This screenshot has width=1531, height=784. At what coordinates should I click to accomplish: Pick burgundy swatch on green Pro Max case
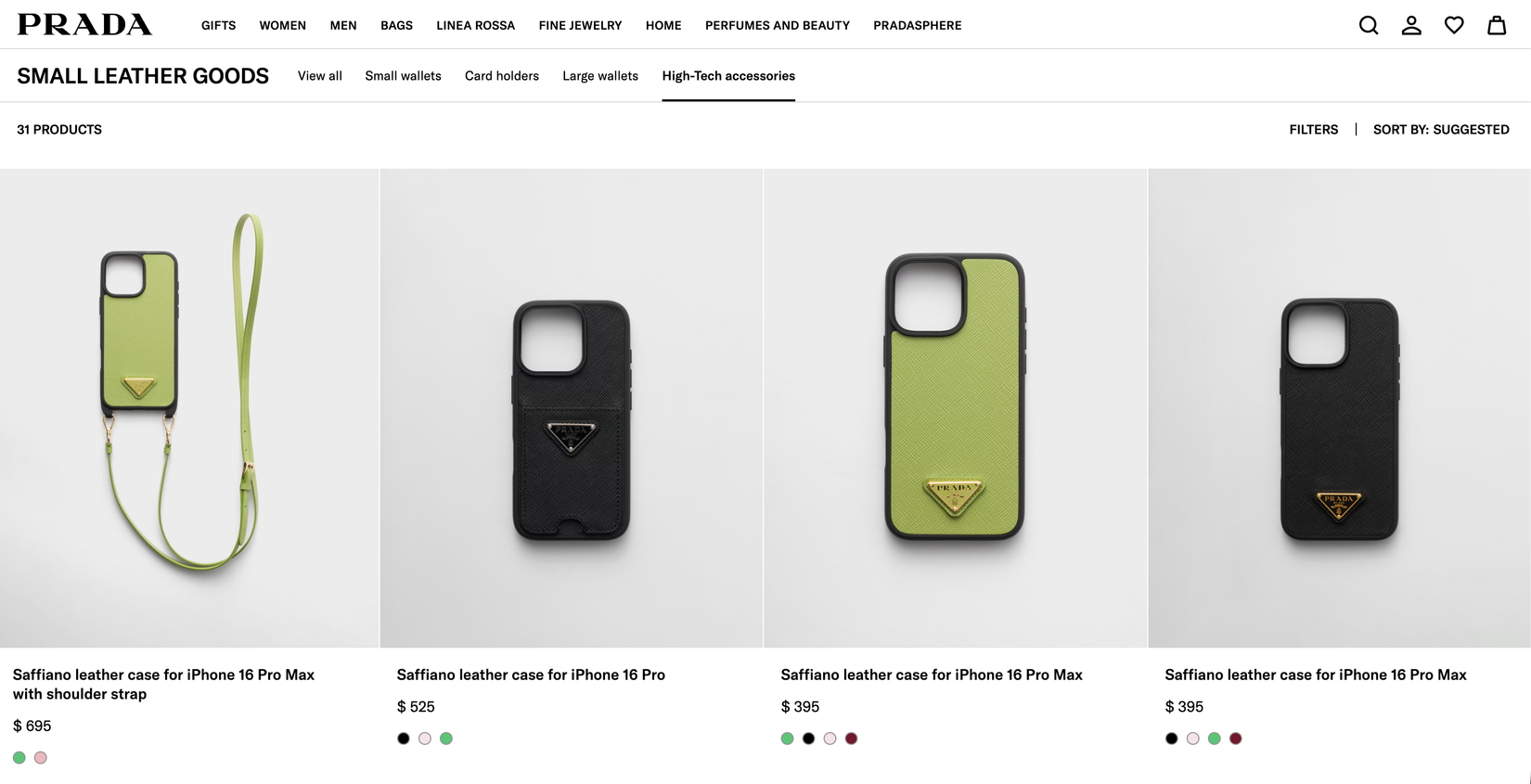[x=851, y=739]
